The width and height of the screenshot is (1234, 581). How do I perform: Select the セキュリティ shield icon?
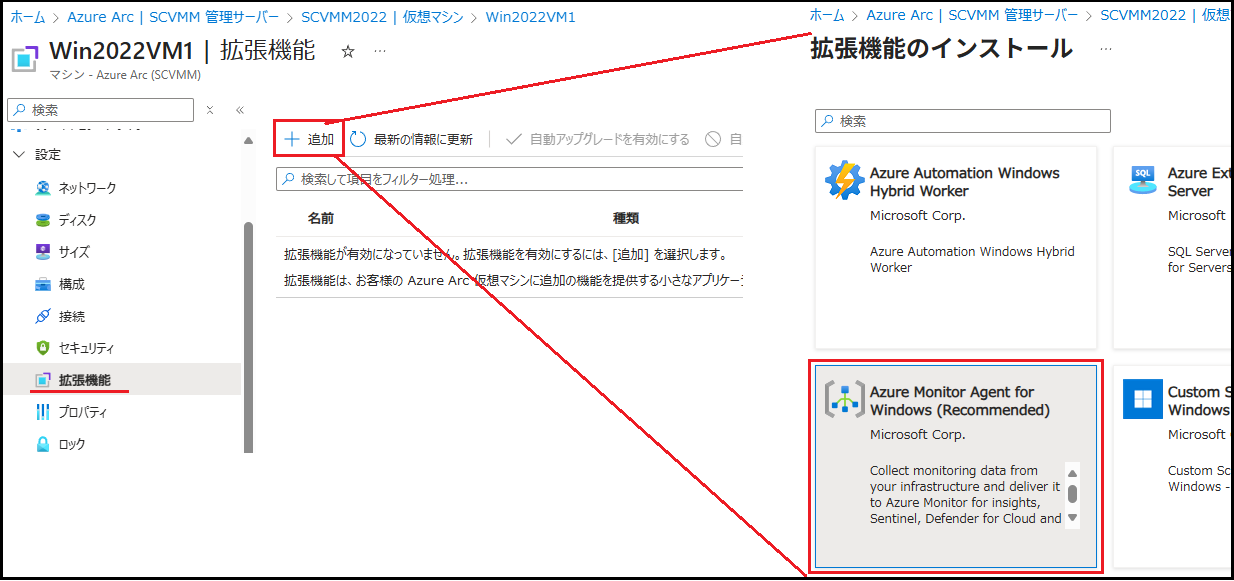pyautogui.click(x=43, y=348)
